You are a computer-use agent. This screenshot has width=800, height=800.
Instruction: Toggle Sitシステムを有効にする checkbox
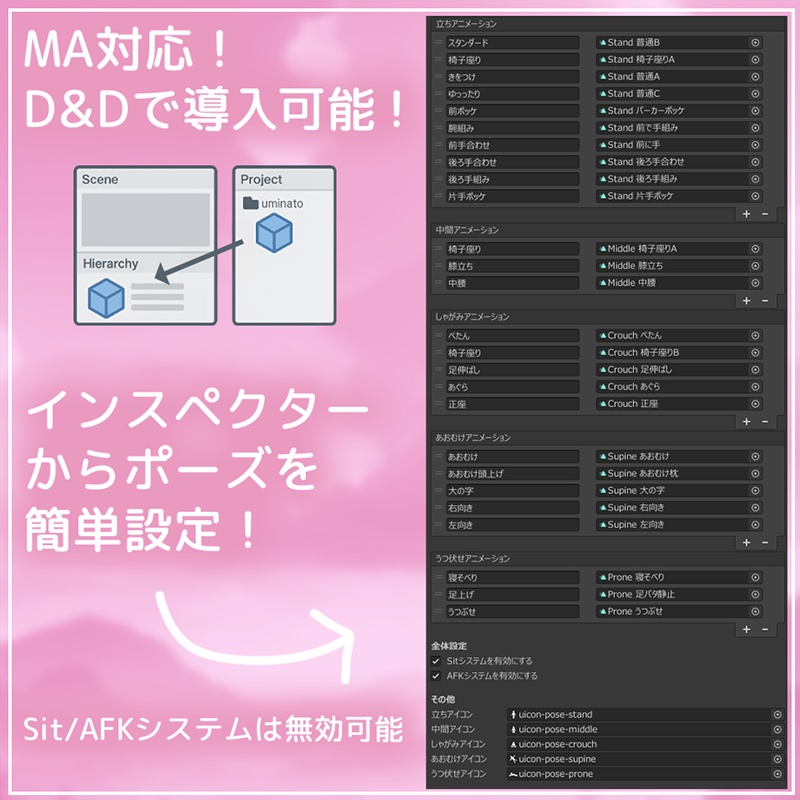click(x=436, y=661)
